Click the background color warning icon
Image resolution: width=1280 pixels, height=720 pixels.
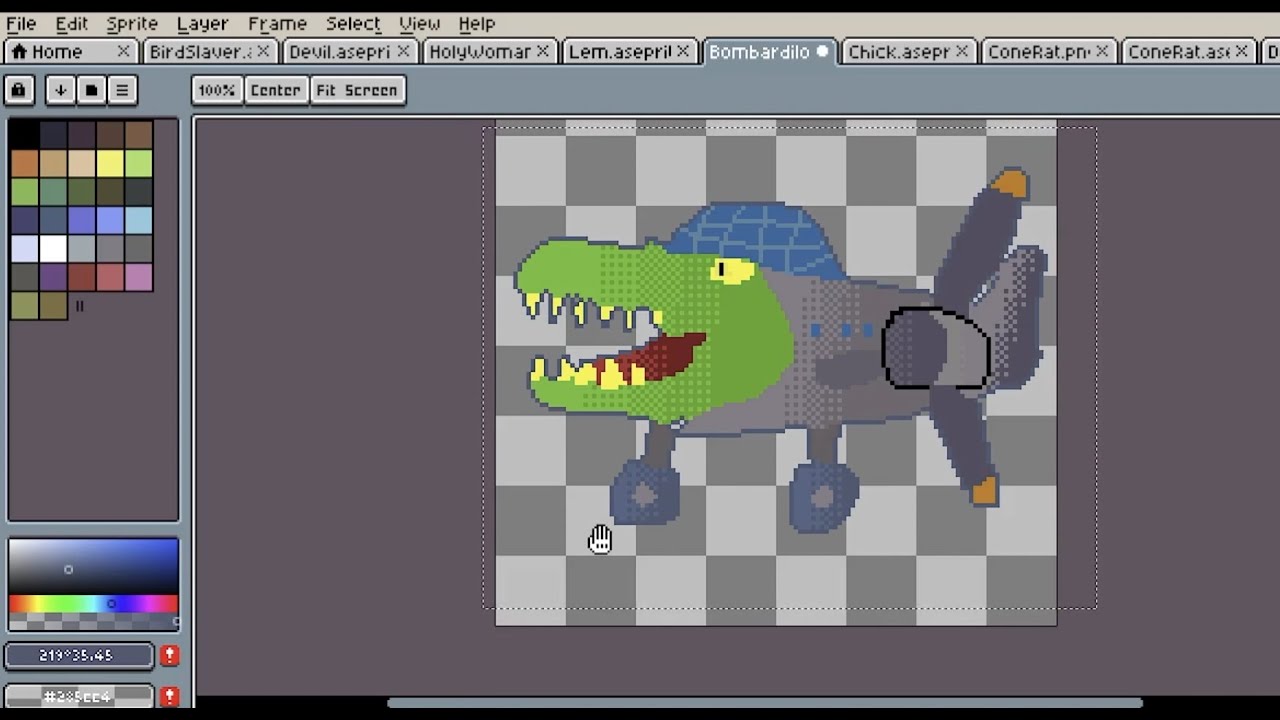tap(169, 695)
